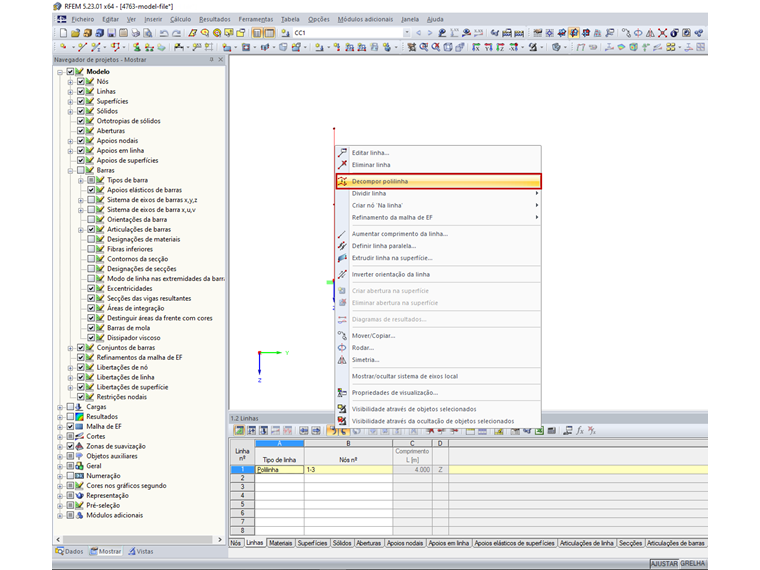Enable the Barras checkbox
Image resolution: width=760 pixels, height=570 pixels.
coord(81,170)
